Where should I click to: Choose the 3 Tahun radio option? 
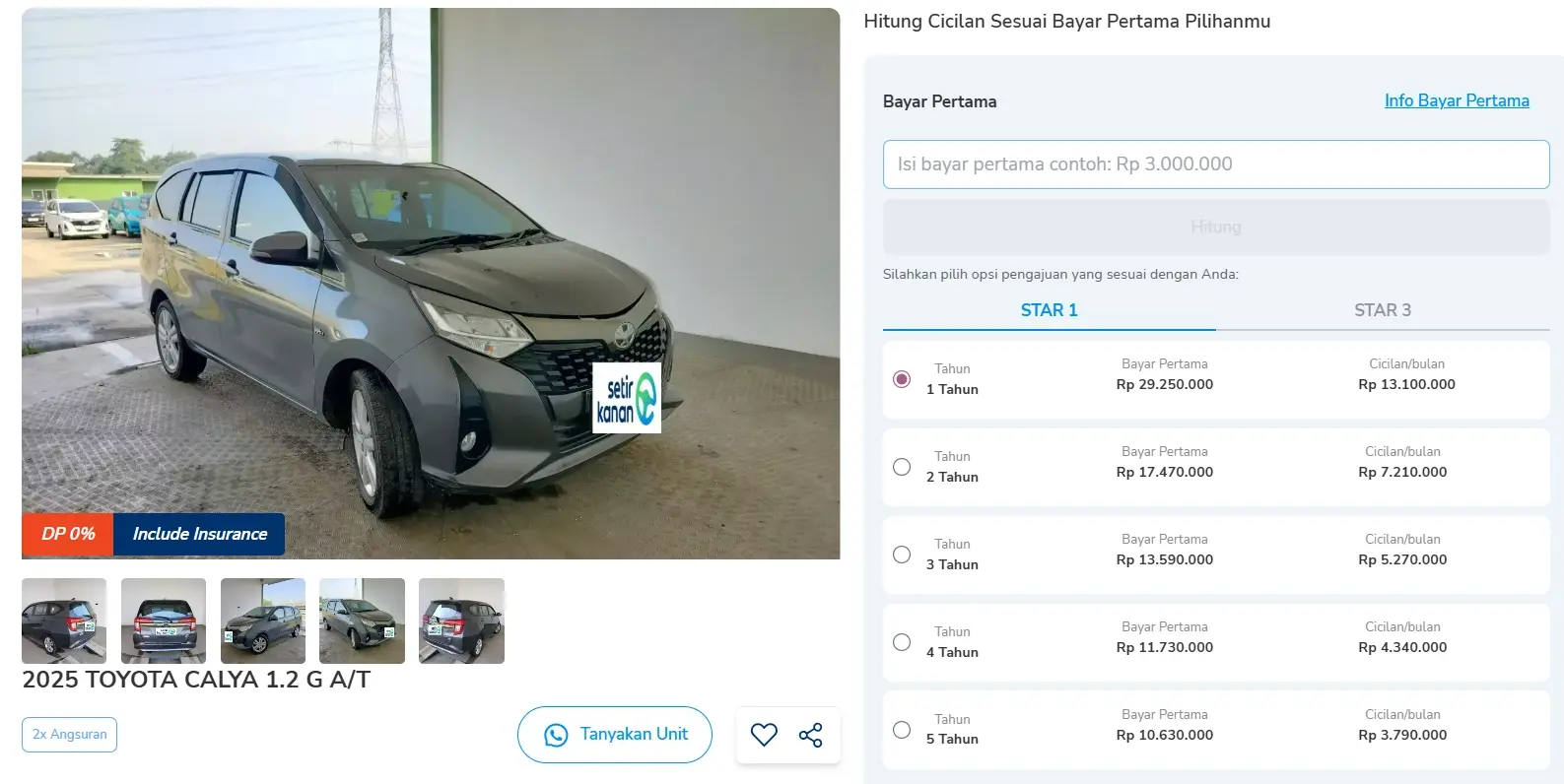[x=902, y=555]
